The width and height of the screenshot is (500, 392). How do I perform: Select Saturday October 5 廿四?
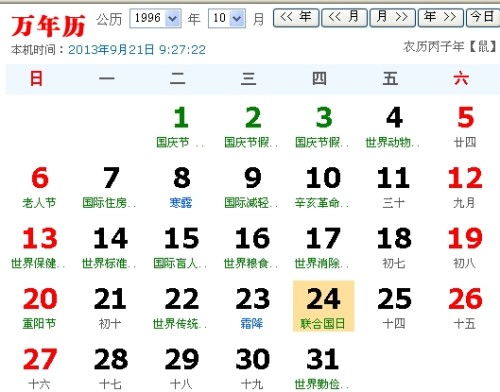tap(465, 127)
